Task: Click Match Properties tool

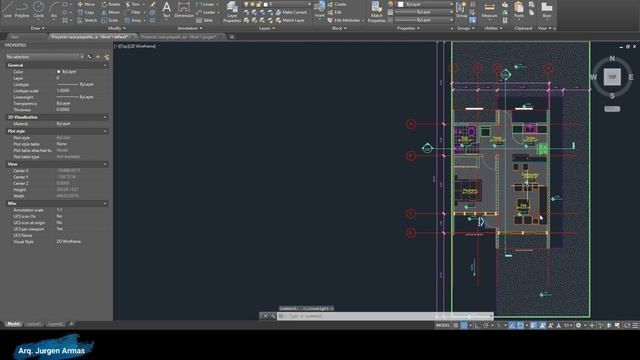Action: (x=377, y=11)
